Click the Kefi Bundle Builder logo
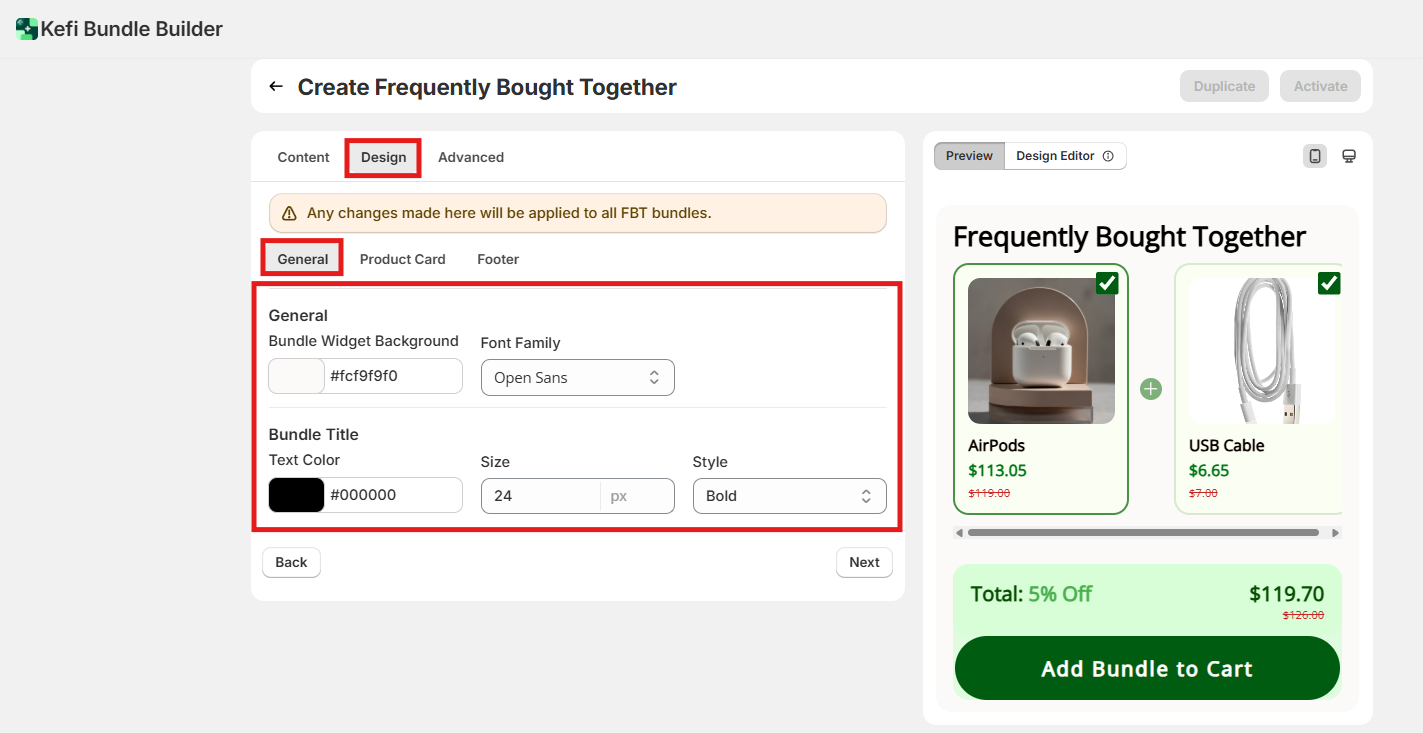 tap(27, 29)
